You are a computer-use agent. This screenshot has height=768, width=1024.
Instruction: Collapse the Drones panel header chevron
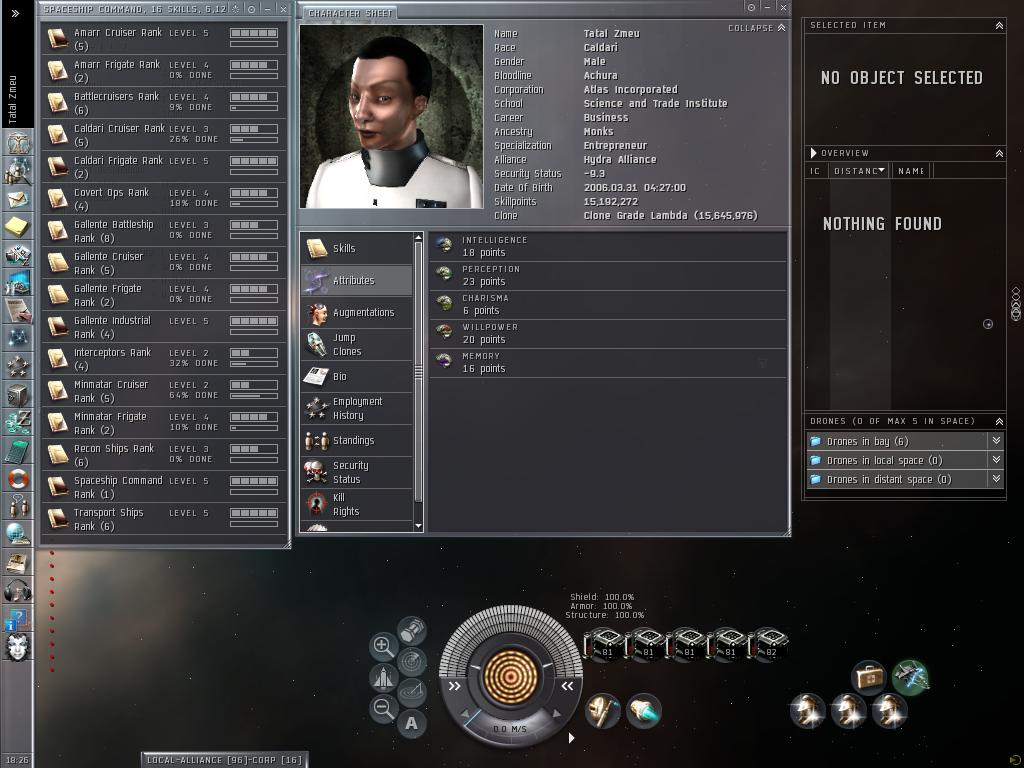click(x=999, y=421)
